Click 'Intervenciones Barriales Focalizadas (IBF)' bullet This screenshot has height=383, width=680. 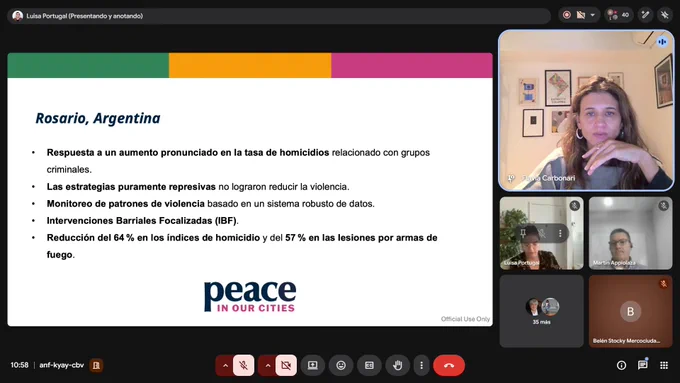(x=142, y=220)
